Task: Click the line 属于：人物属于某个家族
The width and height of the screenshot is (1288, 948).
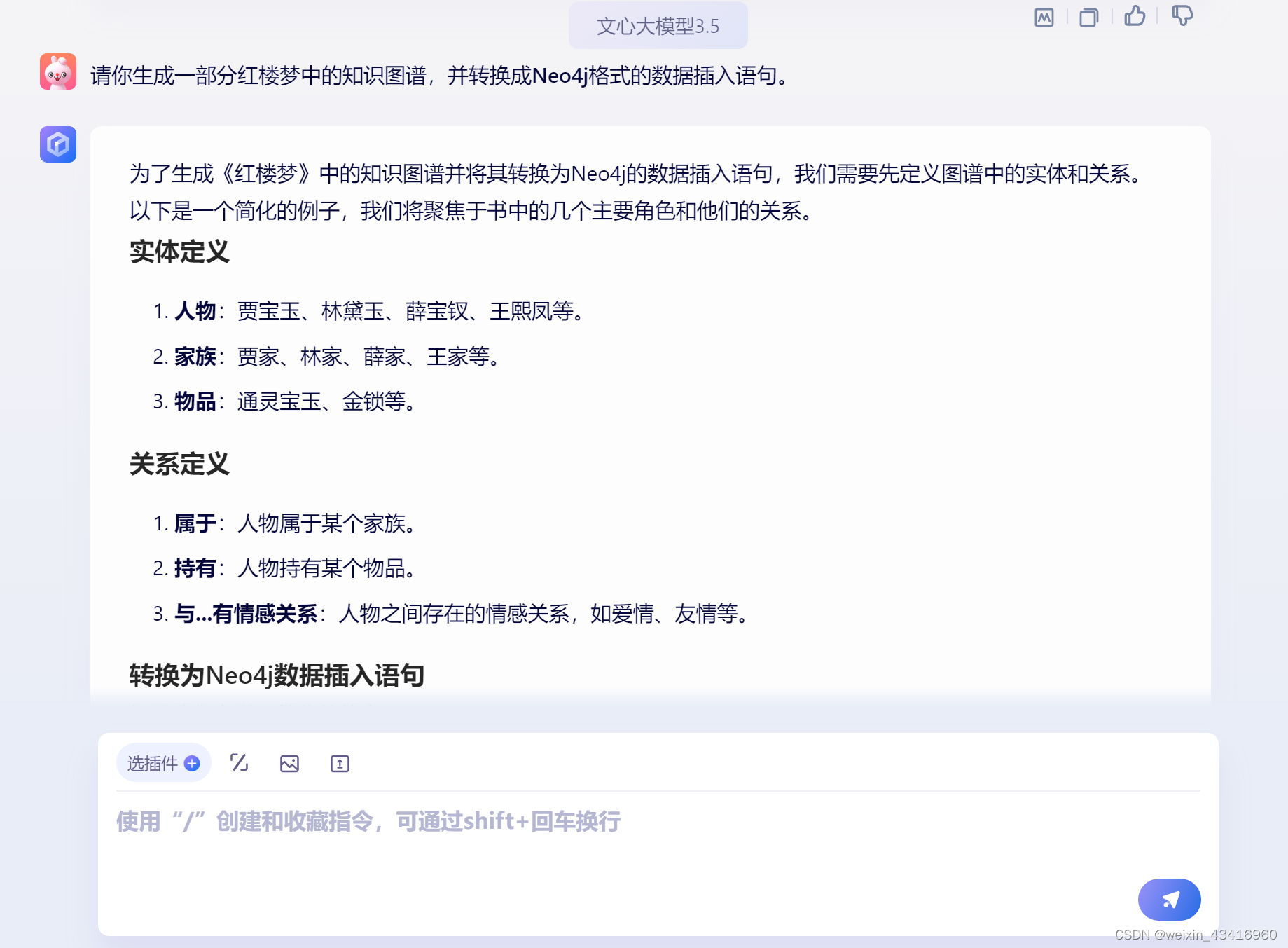Action: point(285,523)
